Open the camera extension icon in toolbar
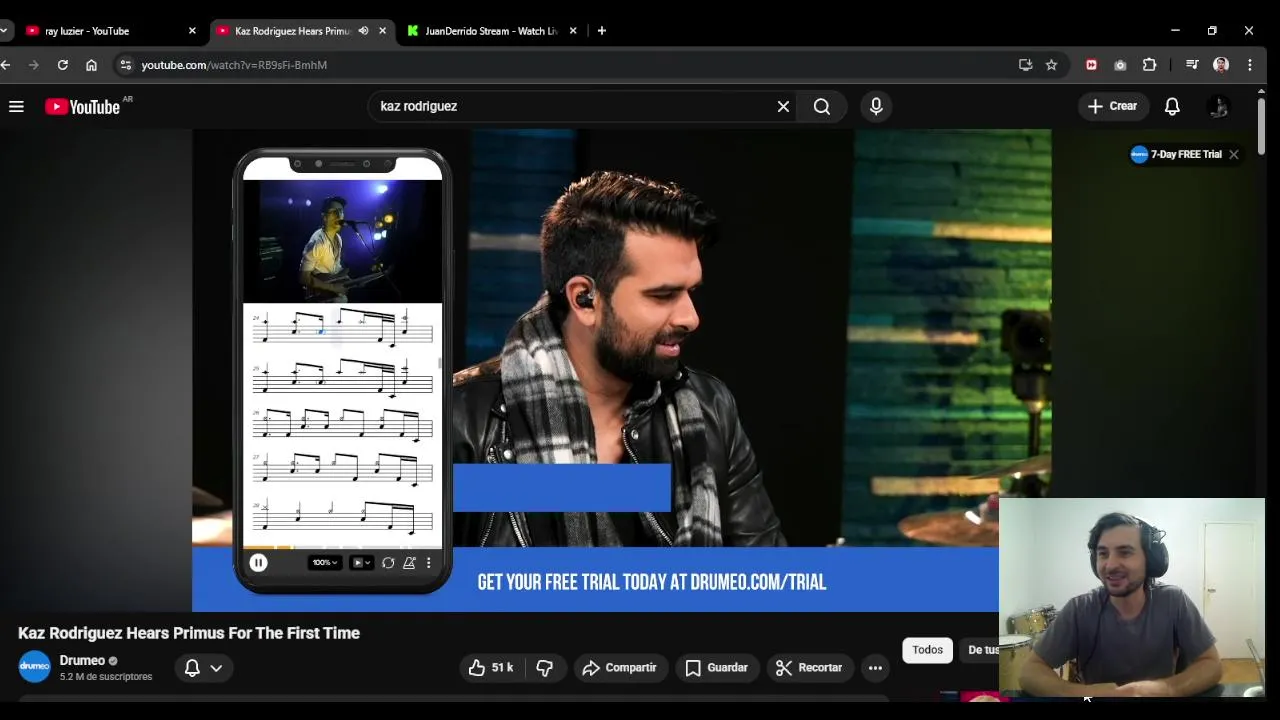This screenshot has width=1280, height=720. [x=1120, y=65]
